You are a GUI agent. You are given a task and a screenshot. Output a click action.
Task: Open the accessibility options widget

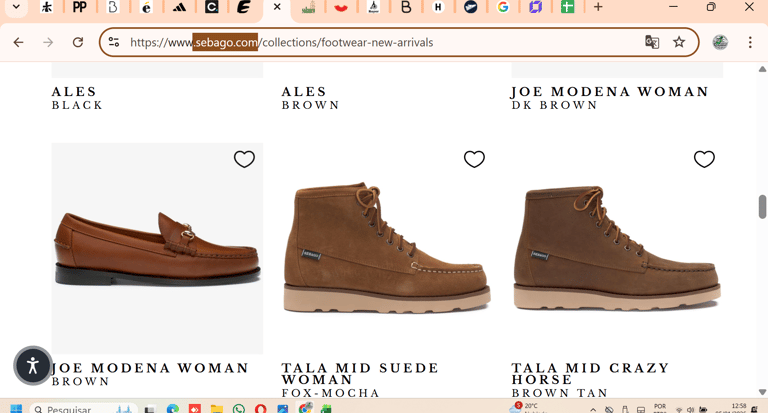point(33,365)
